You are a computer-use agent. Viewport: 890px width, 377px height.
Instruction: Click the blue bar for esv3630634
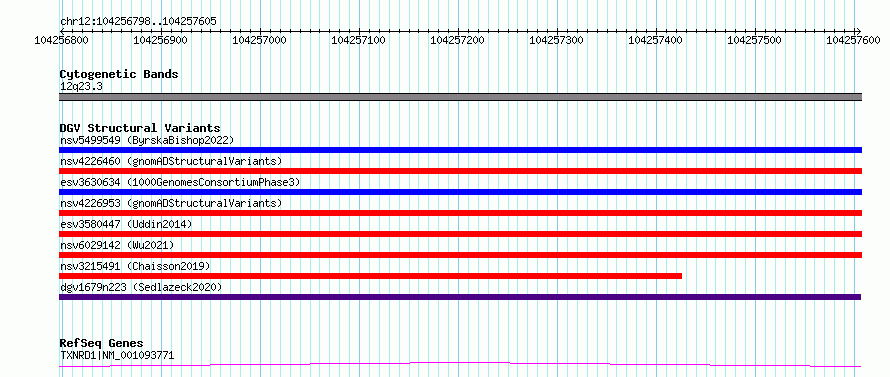[x=460, y=192]
